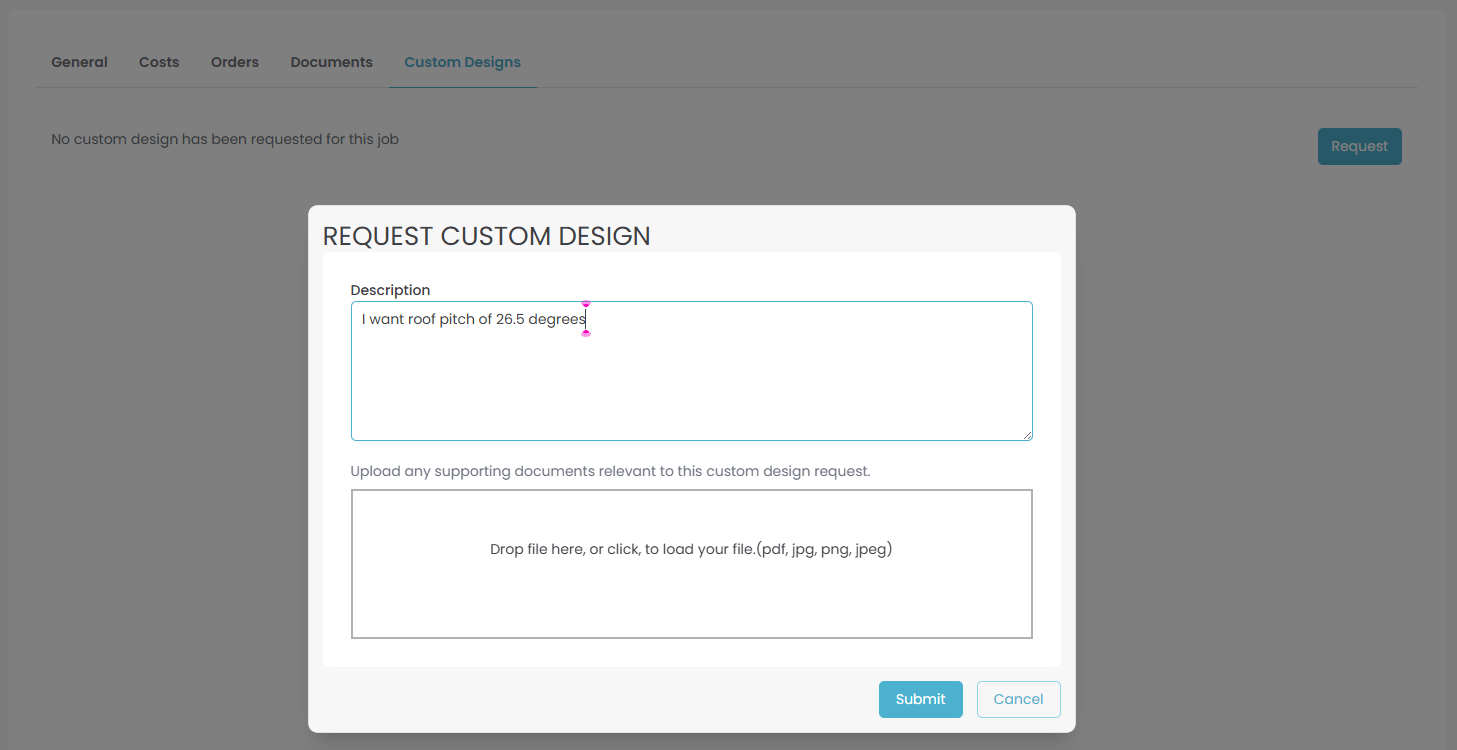Image resolution: width=1457 pixels, height=750 pixels.
Task: Click the word 'roof' in the description
Action: (421, 319)
